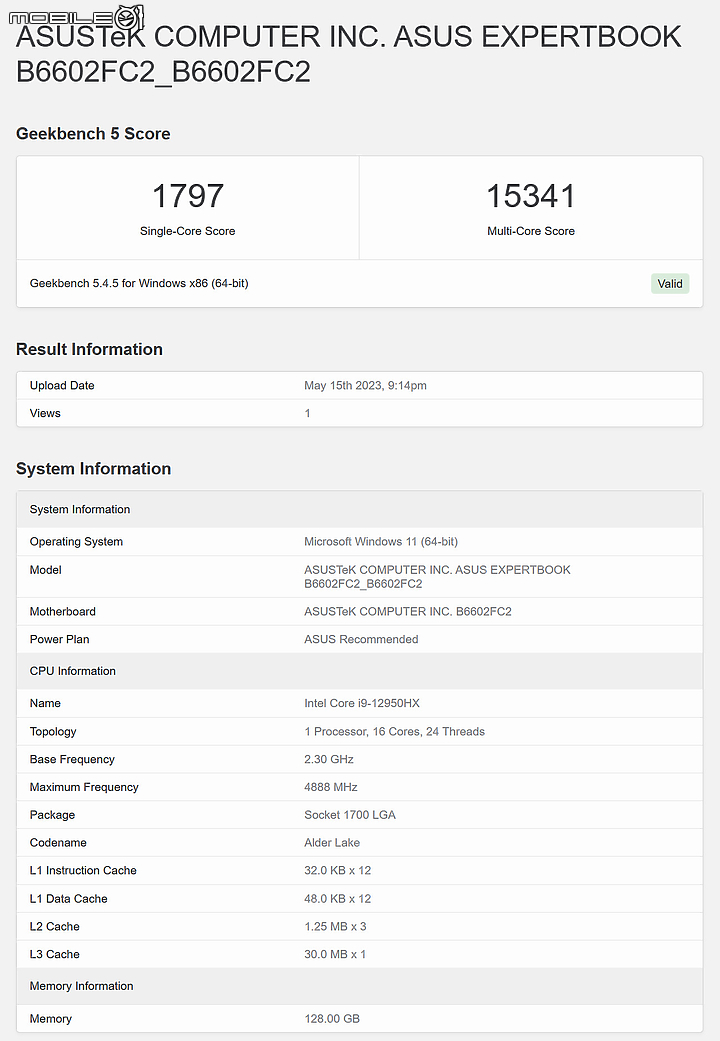Screen dimensions: 720x1041
Task: Select the Alder Lake value
Action: point(332,843)
